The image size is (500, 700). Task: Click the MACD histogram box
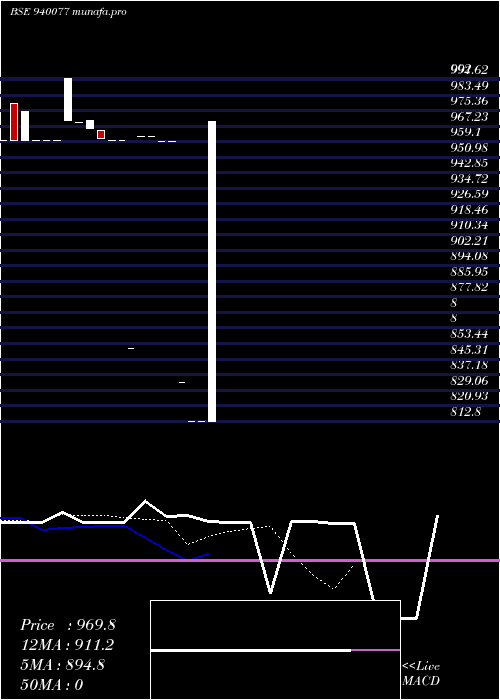(x=275, y=650)
